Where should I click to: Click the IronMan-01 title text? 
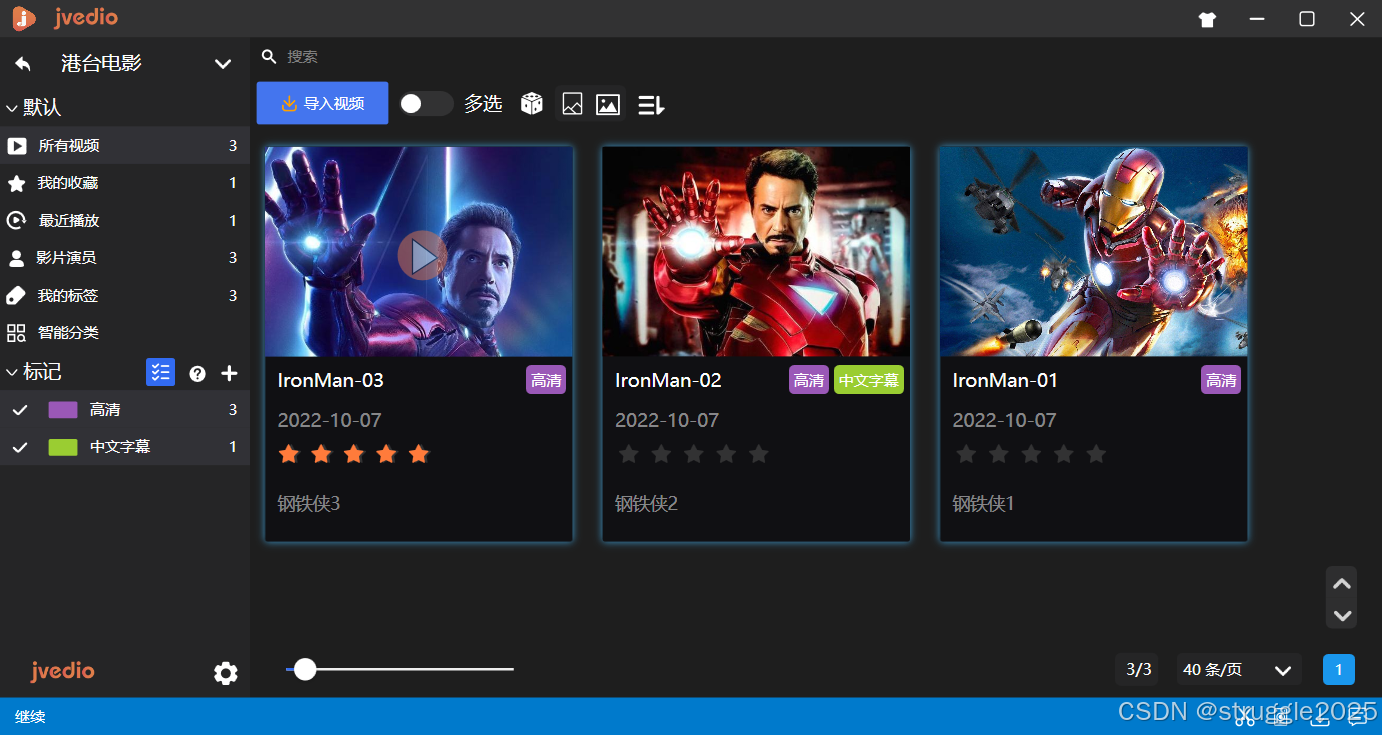[1005, 381]
